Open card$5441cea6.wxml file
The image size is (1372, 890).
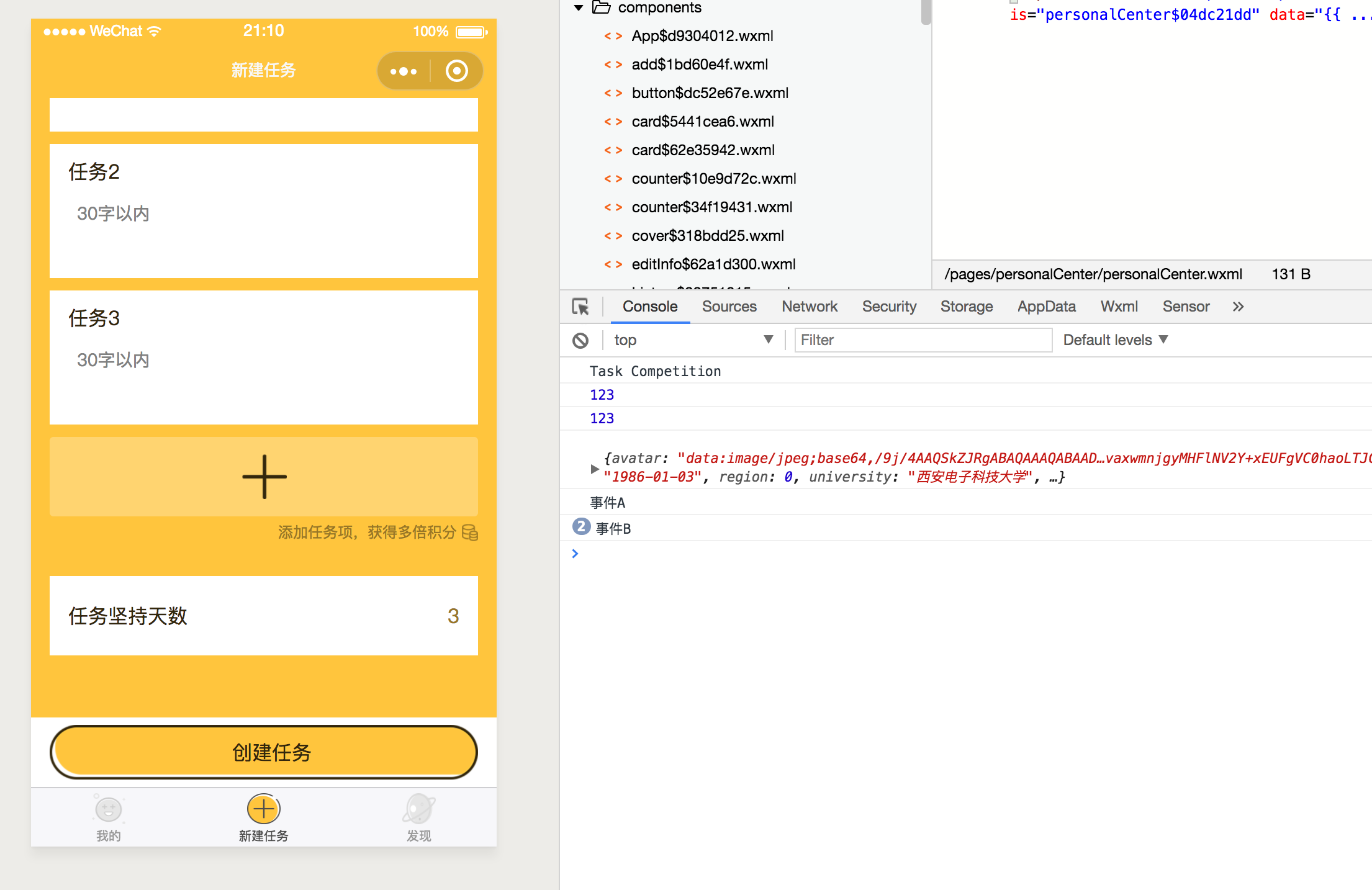[702, 122]
